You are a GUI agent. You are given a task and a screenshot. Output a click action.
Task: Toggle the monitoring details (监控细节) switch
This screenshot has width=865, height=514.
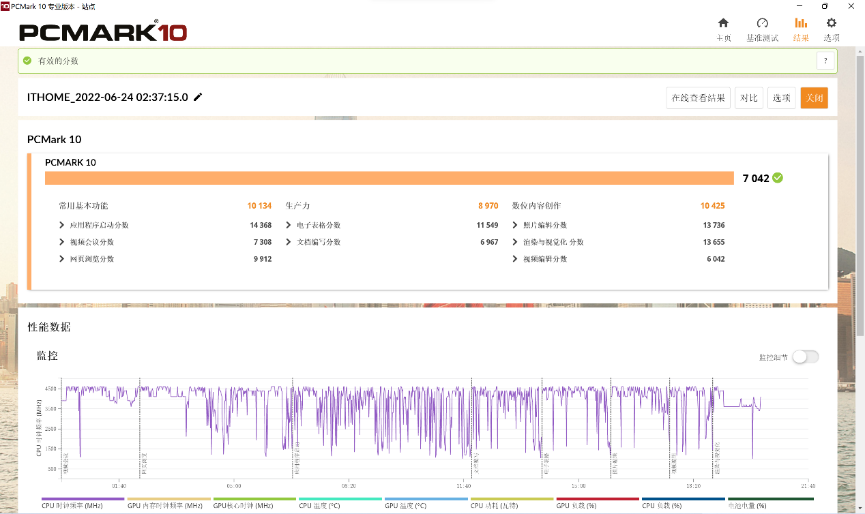(804, 357)
